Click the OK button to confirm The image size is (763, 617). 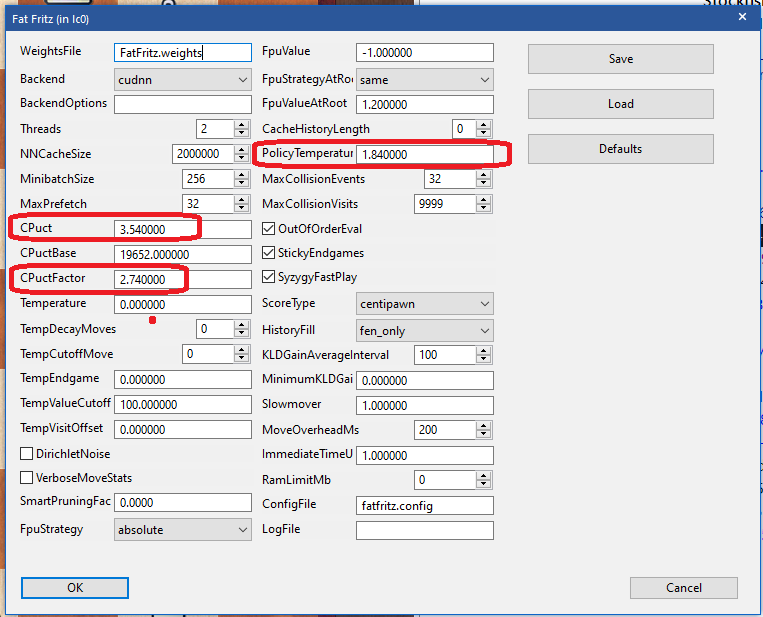(x=75, y=587)
